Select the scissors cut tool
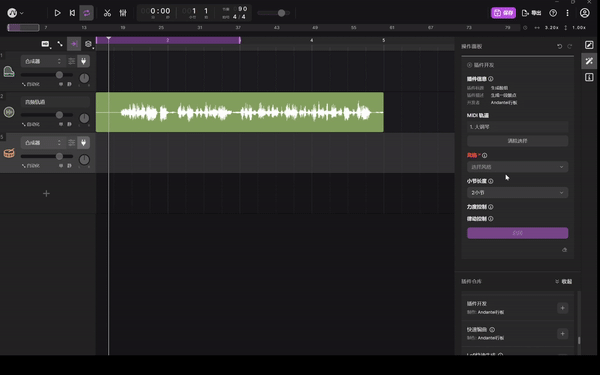The height and width of the screenshot is (375, 600). click(x=107, y=13)
